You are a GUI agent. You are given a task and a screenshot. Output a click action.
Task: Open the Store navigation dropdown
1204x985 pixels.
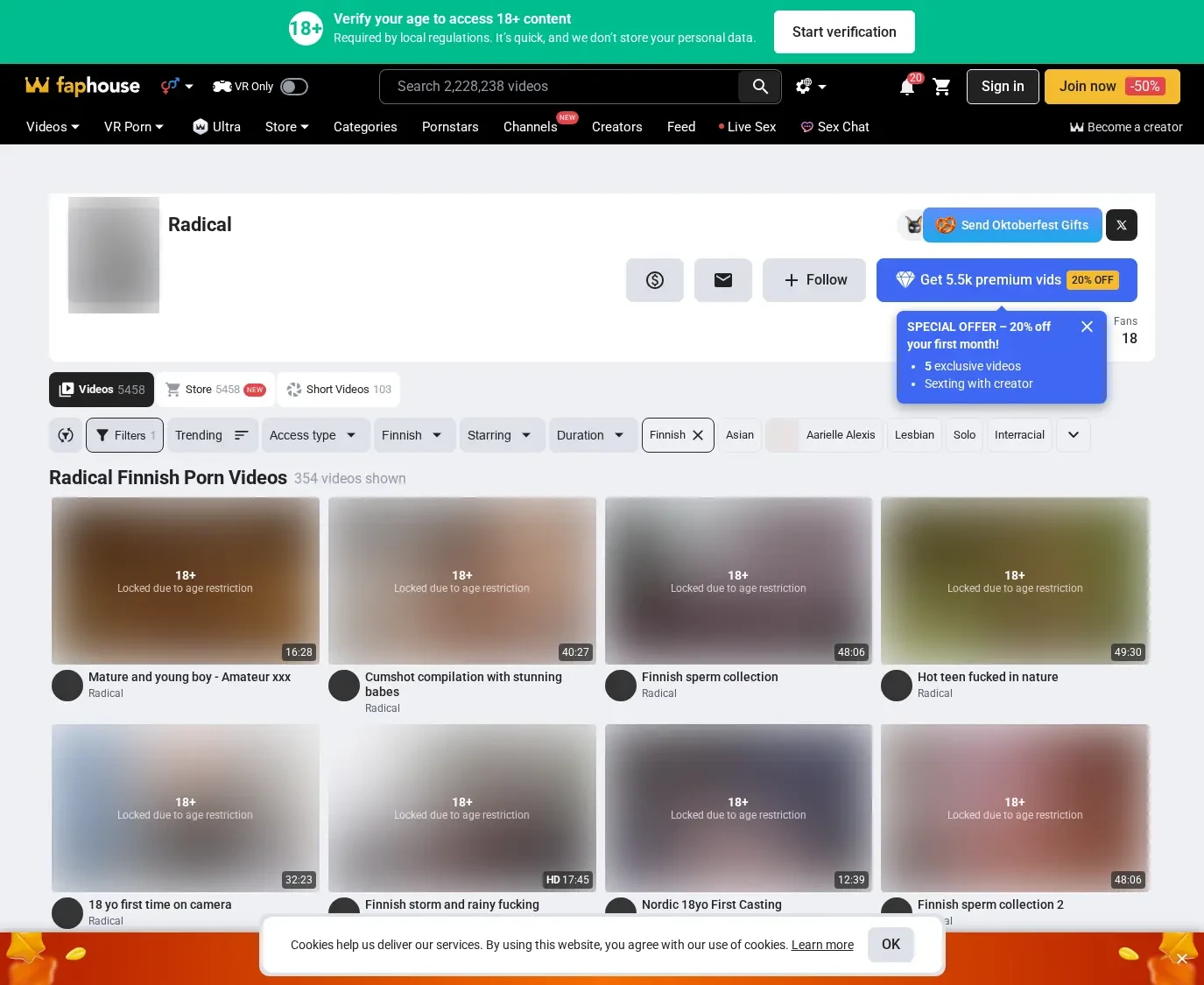tap(287, 127)
